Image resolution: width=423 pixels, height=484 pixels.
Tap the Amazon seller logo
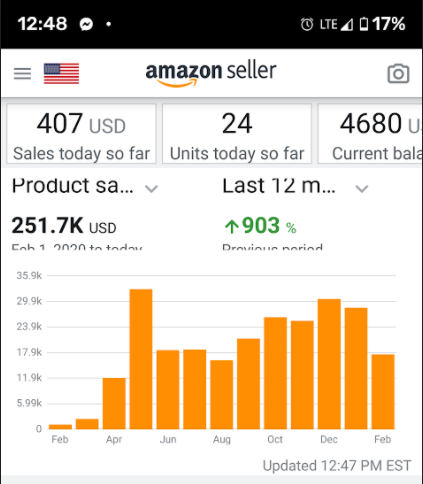pos(211,74)
